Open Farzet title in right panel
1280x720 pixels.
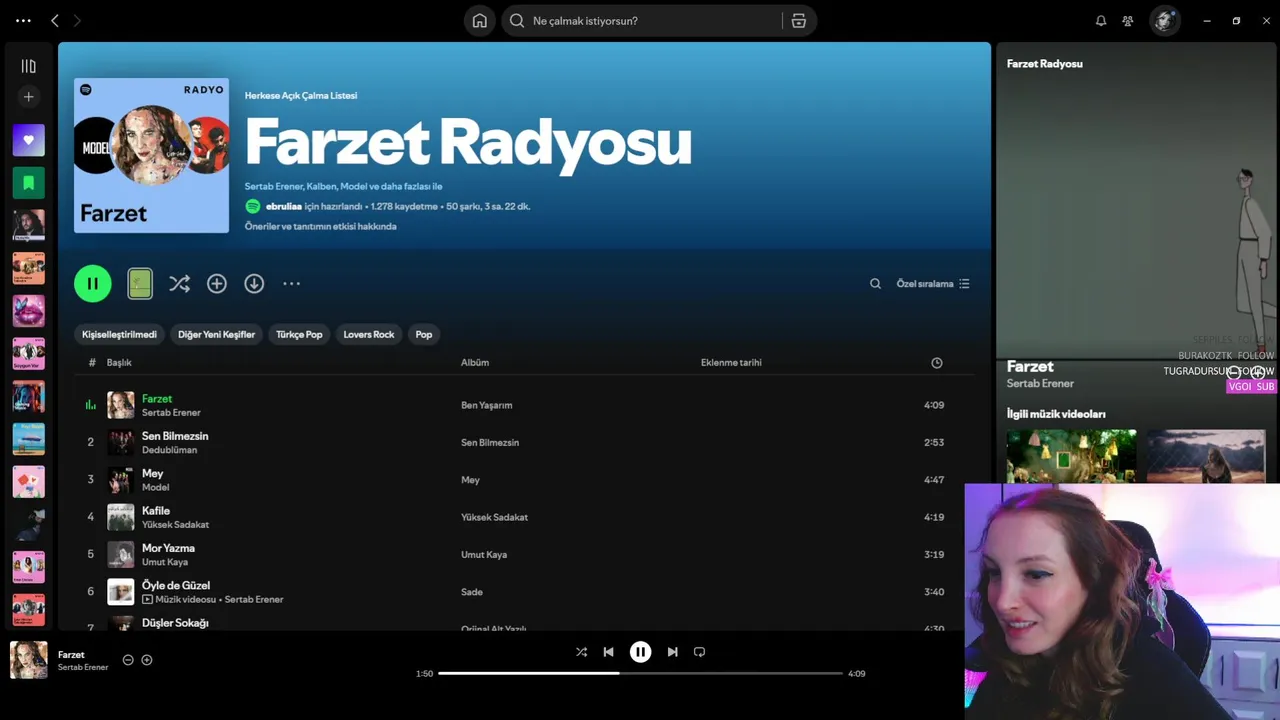coord(1030,367)
